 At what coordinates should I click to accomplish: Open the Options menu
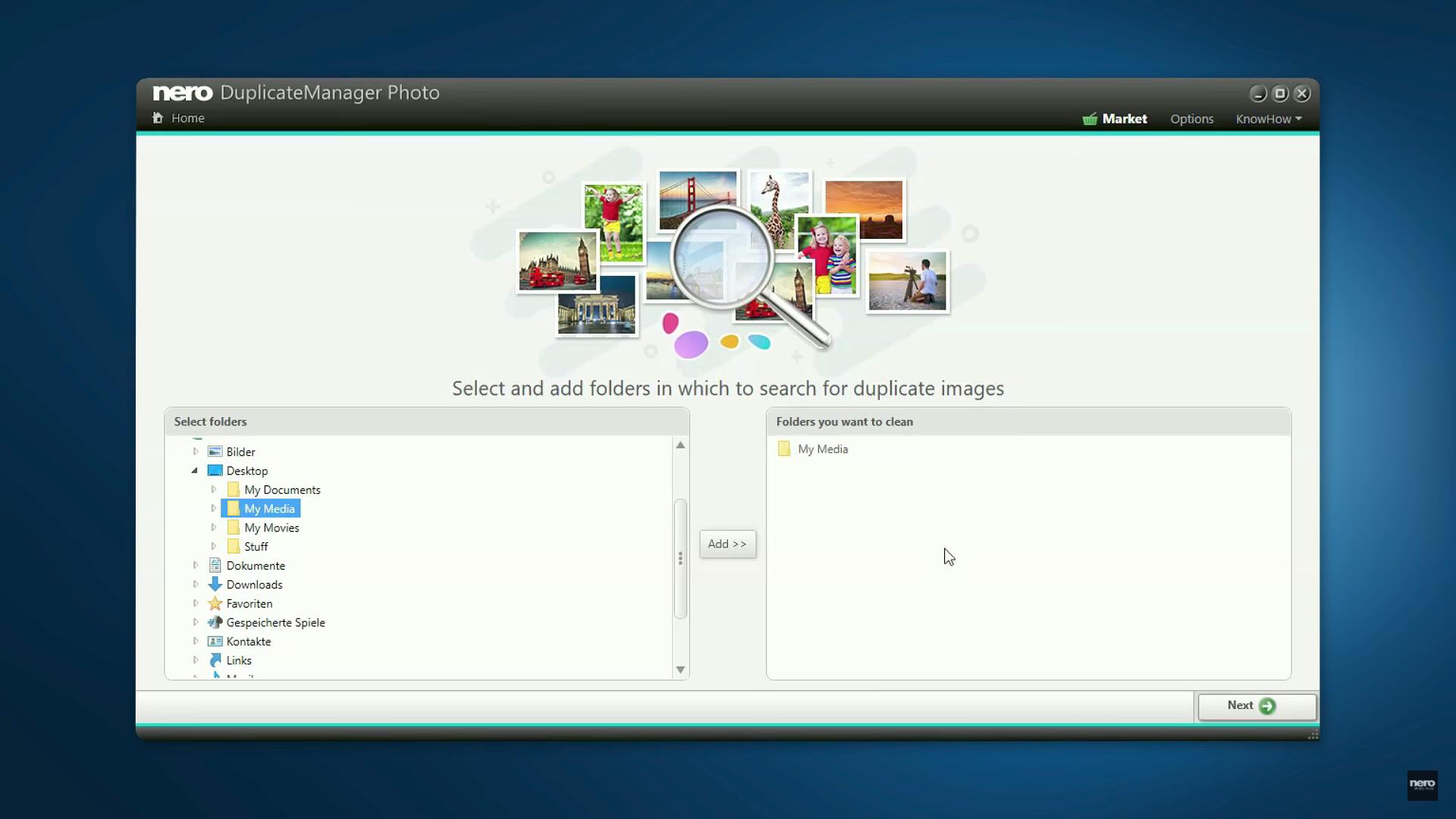pos(1191,119)
